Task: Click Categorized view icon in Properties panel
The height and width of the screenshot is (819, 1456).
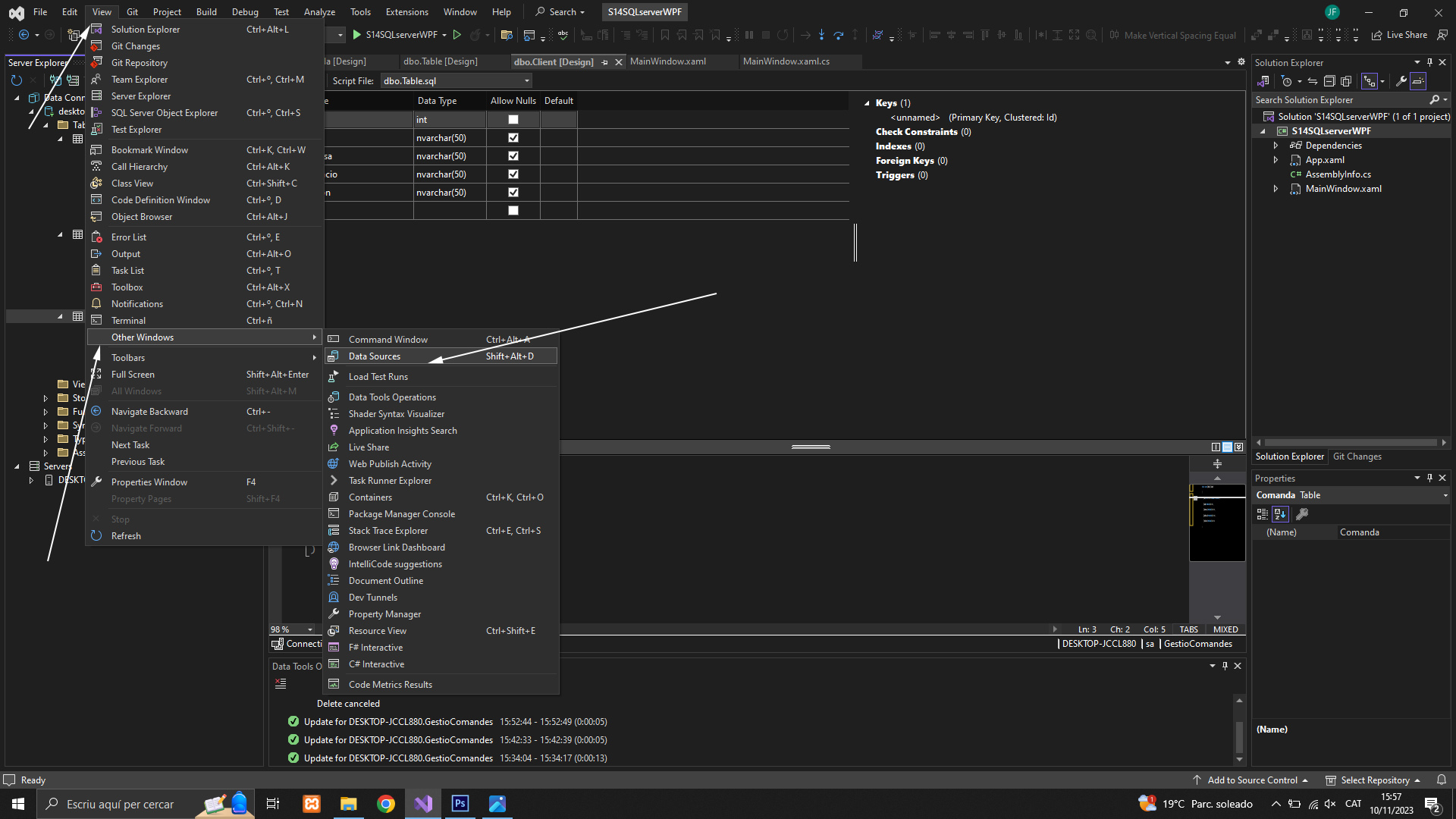Action: click(x=1263, y=514)
